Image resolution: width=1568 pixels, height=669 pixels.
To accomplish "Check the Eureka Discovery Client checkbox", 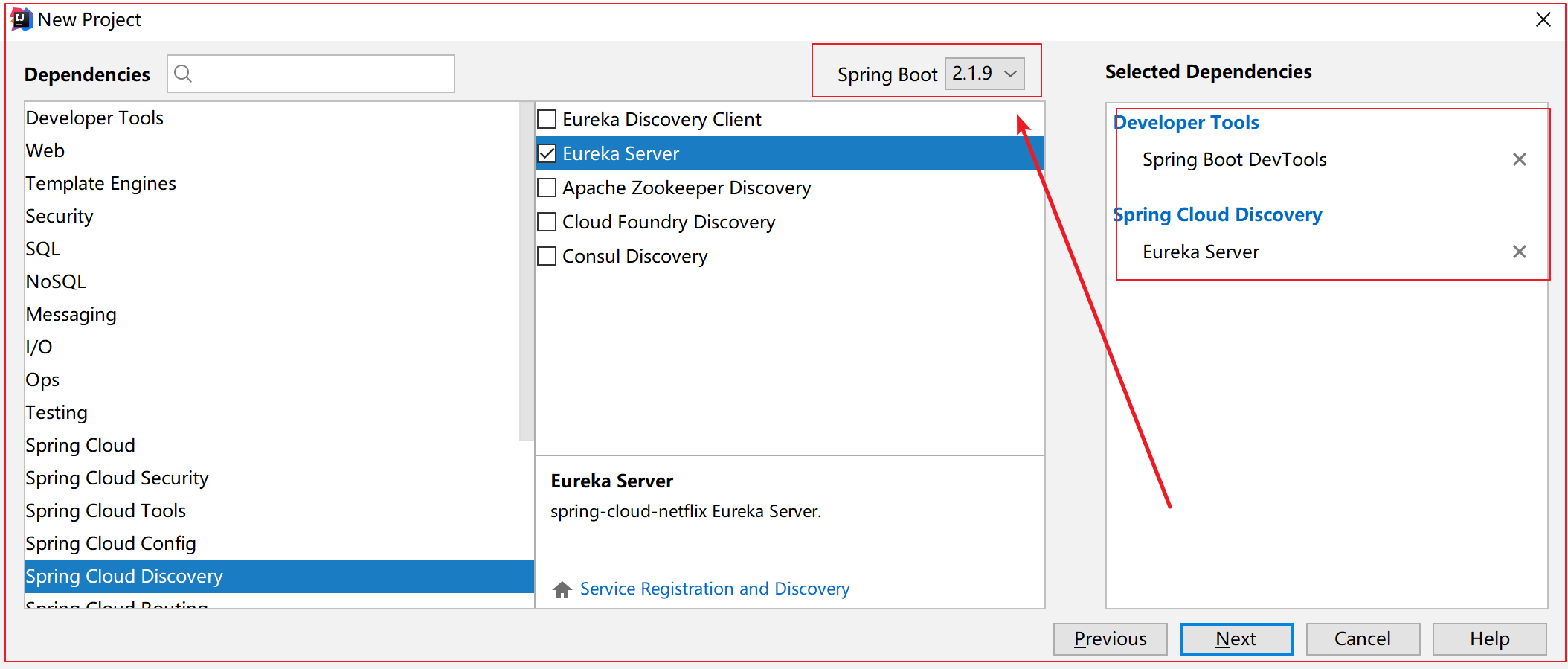I will pyautogui.click(x=547, y=119).
